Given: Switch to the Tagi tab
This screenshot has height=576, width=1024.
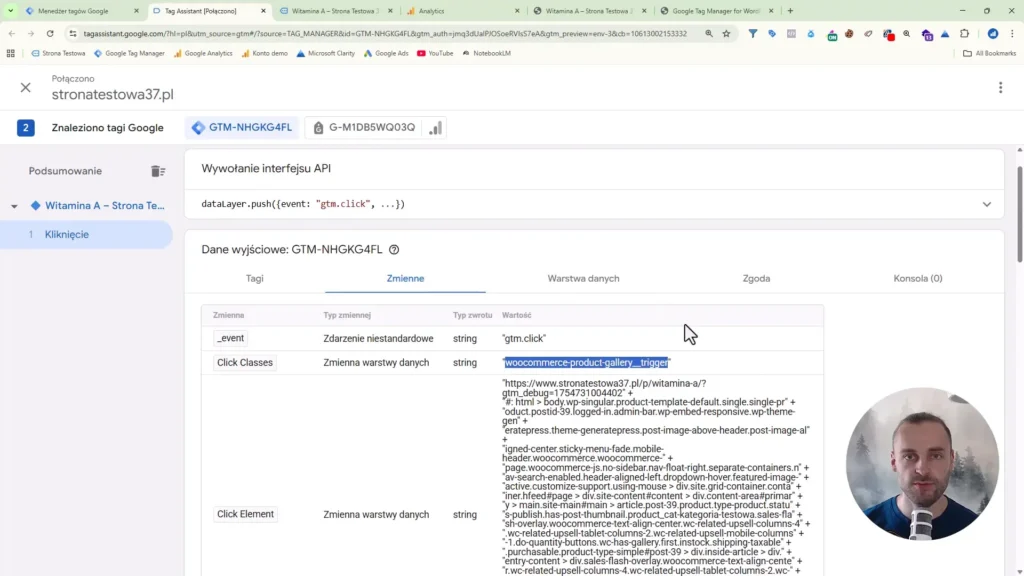Looking at the screenshot, I should [x=255, y=278].
